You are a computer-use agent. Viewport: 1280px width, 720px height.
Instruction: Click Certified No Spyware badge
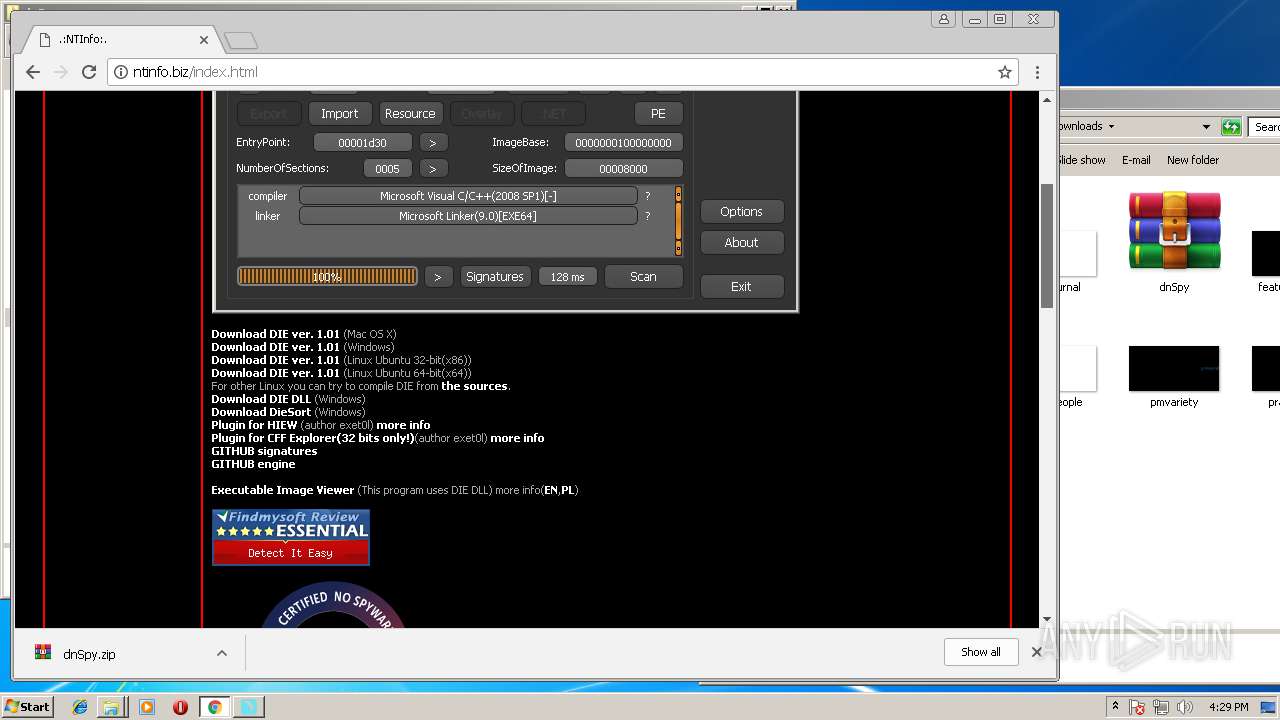[x=333, y=607]
